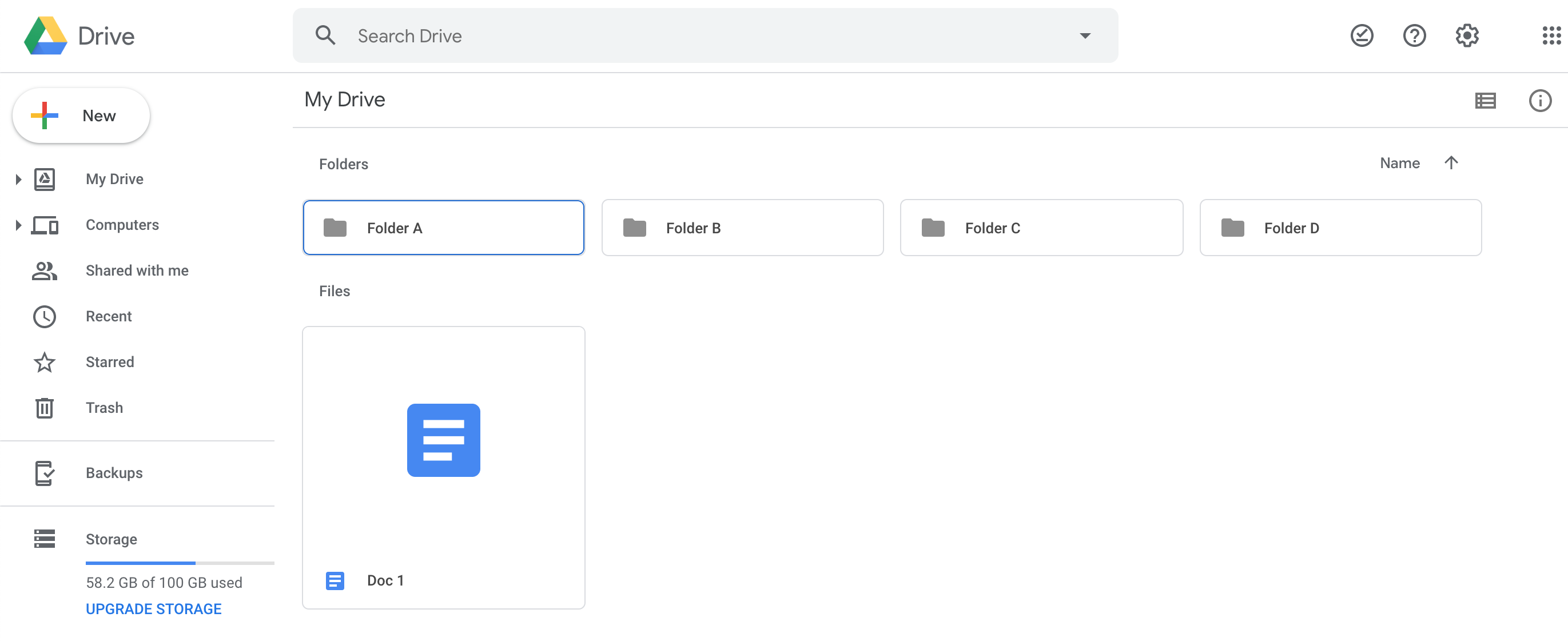Open the Settings gear menu
The width and height of the screenshot is (1568, 641).
1467,36
